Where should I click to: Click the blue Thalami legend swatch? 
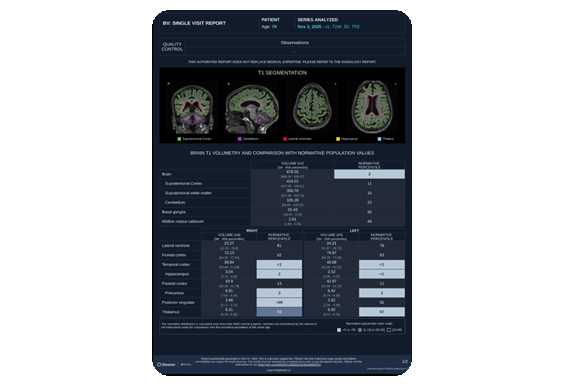379,139
